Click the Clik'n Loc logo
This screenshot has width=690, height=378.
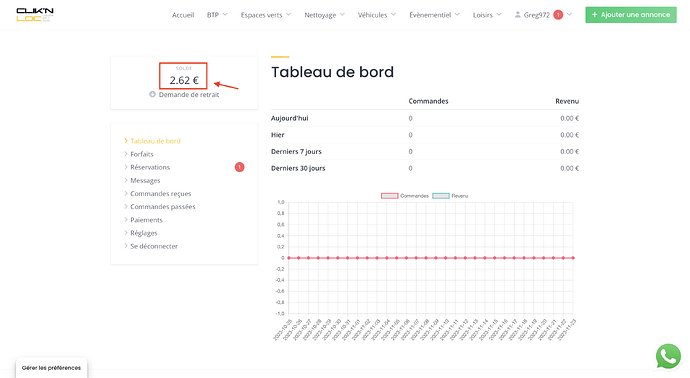click(35, 15)
